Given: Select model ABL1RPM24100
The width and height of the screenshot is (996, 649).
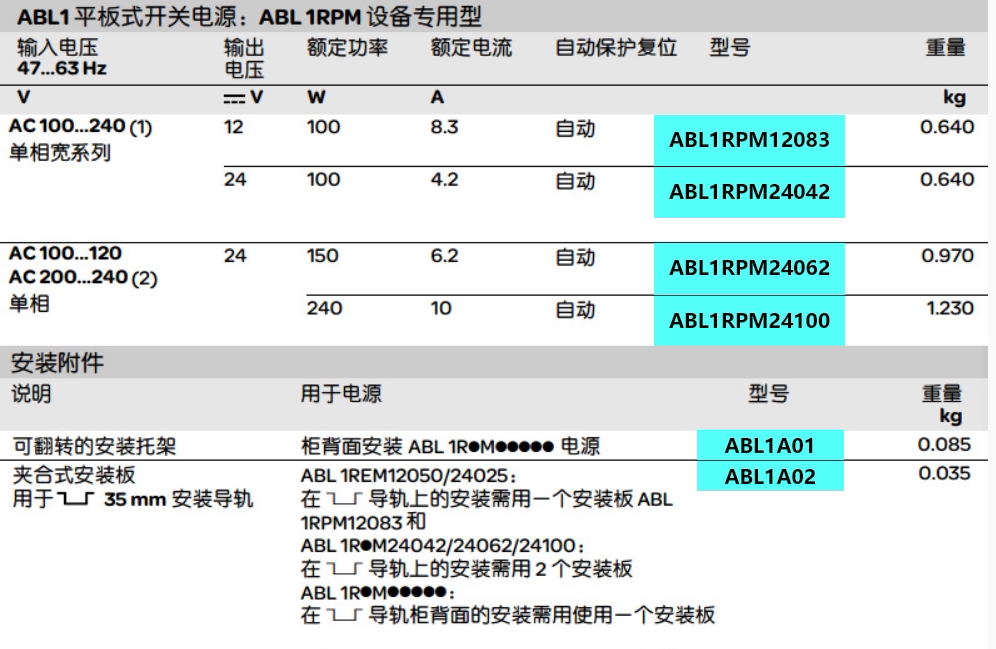Looking at the screenshot, I should (751, 320).
